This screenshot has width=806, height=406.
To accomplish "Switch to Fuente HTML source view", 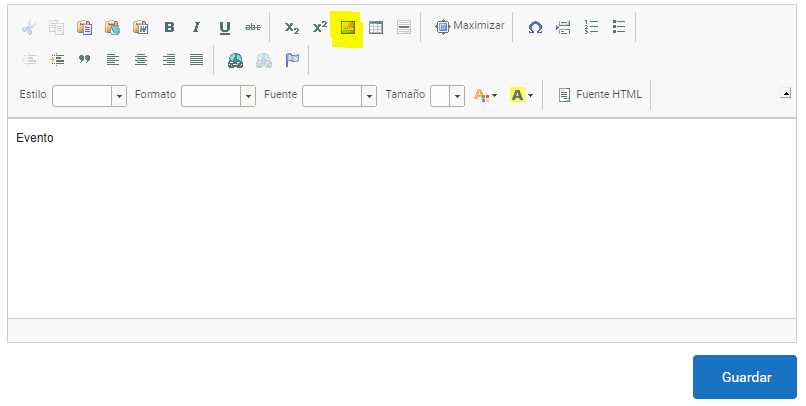I will (600, 95).
